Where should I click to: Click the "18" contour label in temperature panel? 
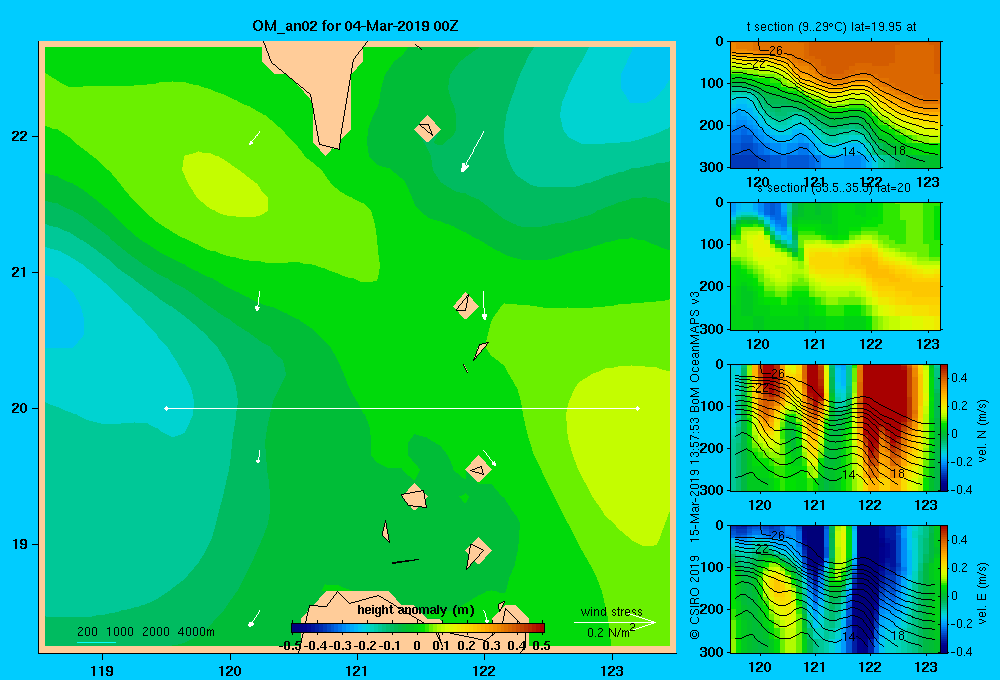(899, 151)
